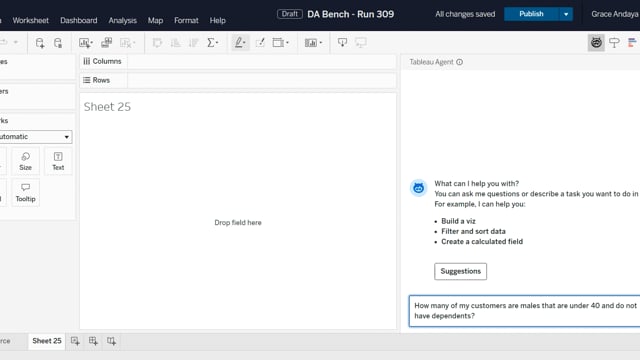Click the Text mark card
Image resolution: width=640 pixels, height=360 pixels.
[58, 162]
